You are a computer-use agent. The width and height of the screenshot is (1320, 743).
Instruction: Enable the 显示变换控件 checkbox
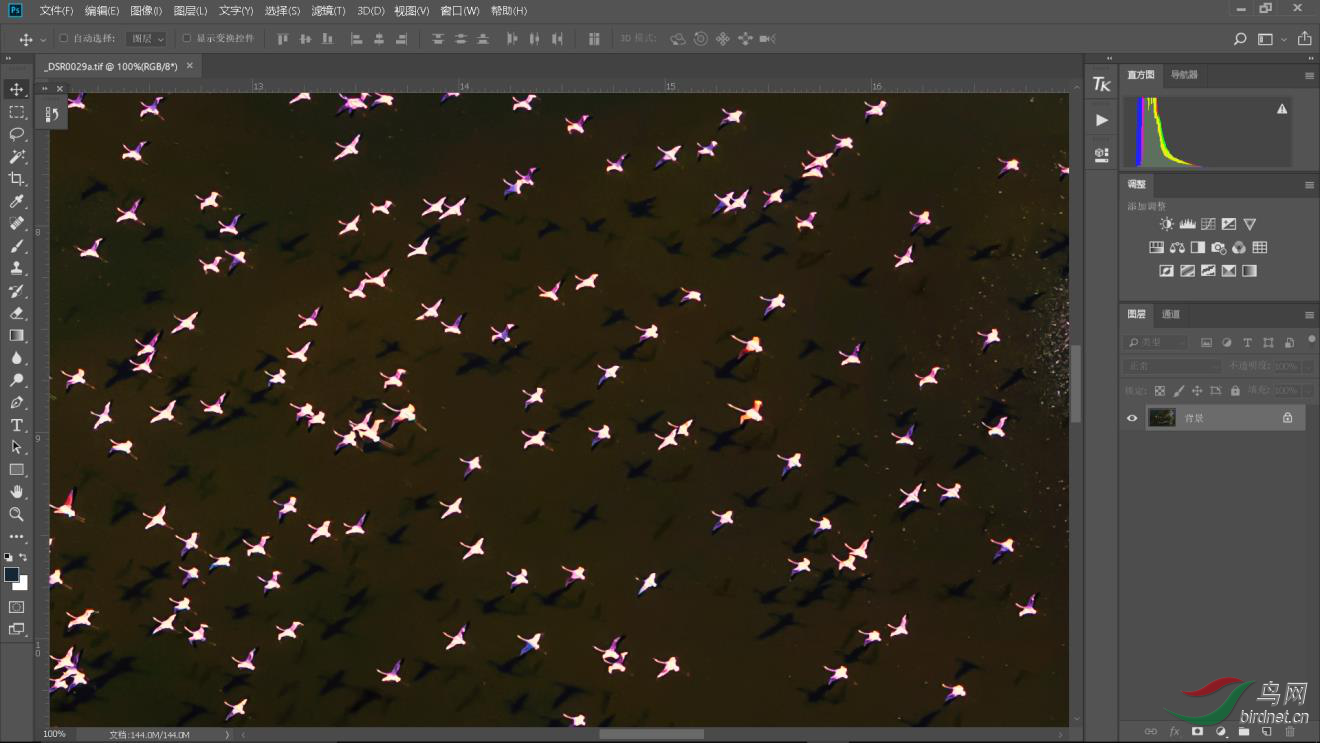[186, 39]
